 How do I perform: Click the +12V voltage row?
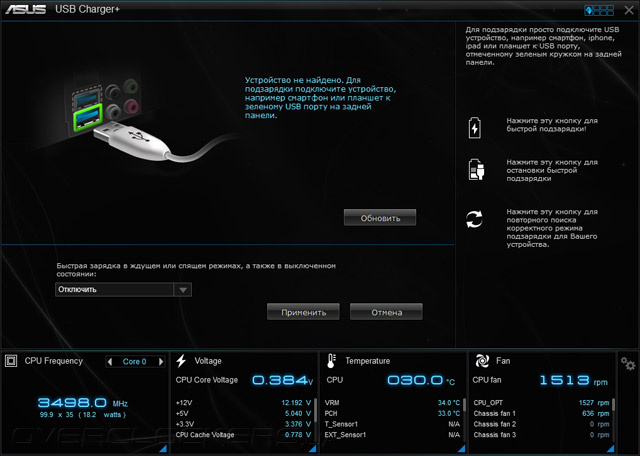click(x=243, y=403)
